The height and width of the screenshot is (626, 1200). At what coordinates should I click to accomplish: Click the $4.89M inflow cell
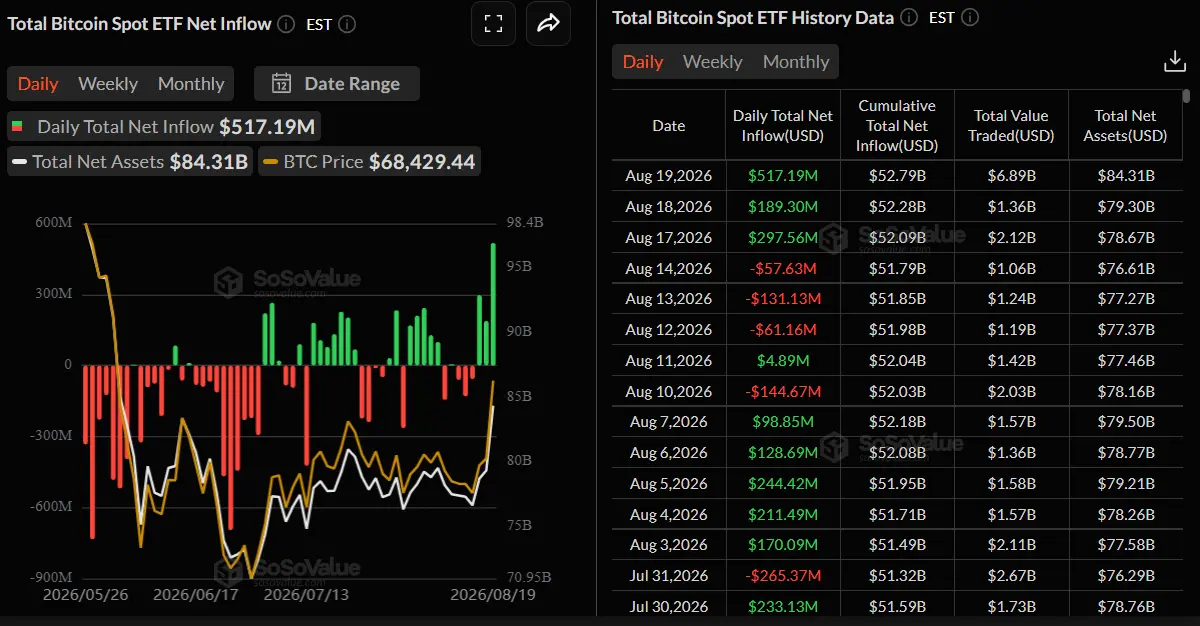(x=783, y=361)
